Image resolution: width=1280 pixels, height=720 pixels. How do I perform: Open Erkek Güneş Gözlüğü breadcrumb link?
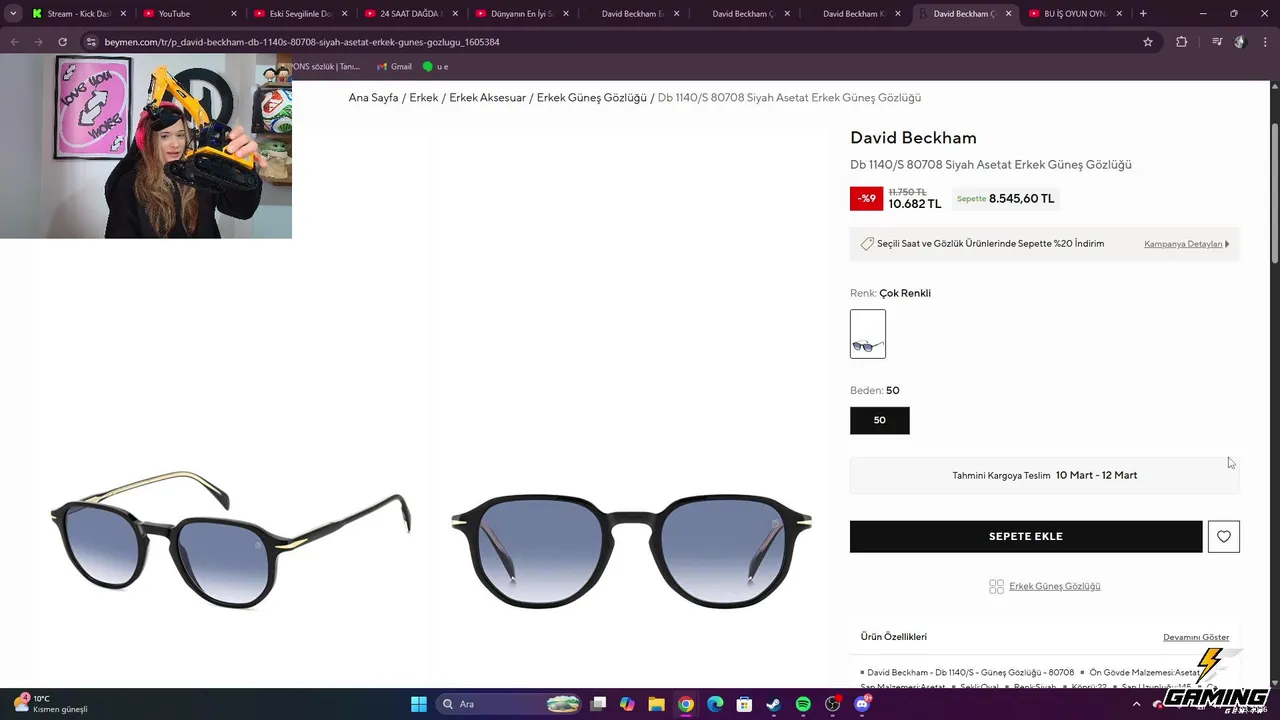[592, 98]
